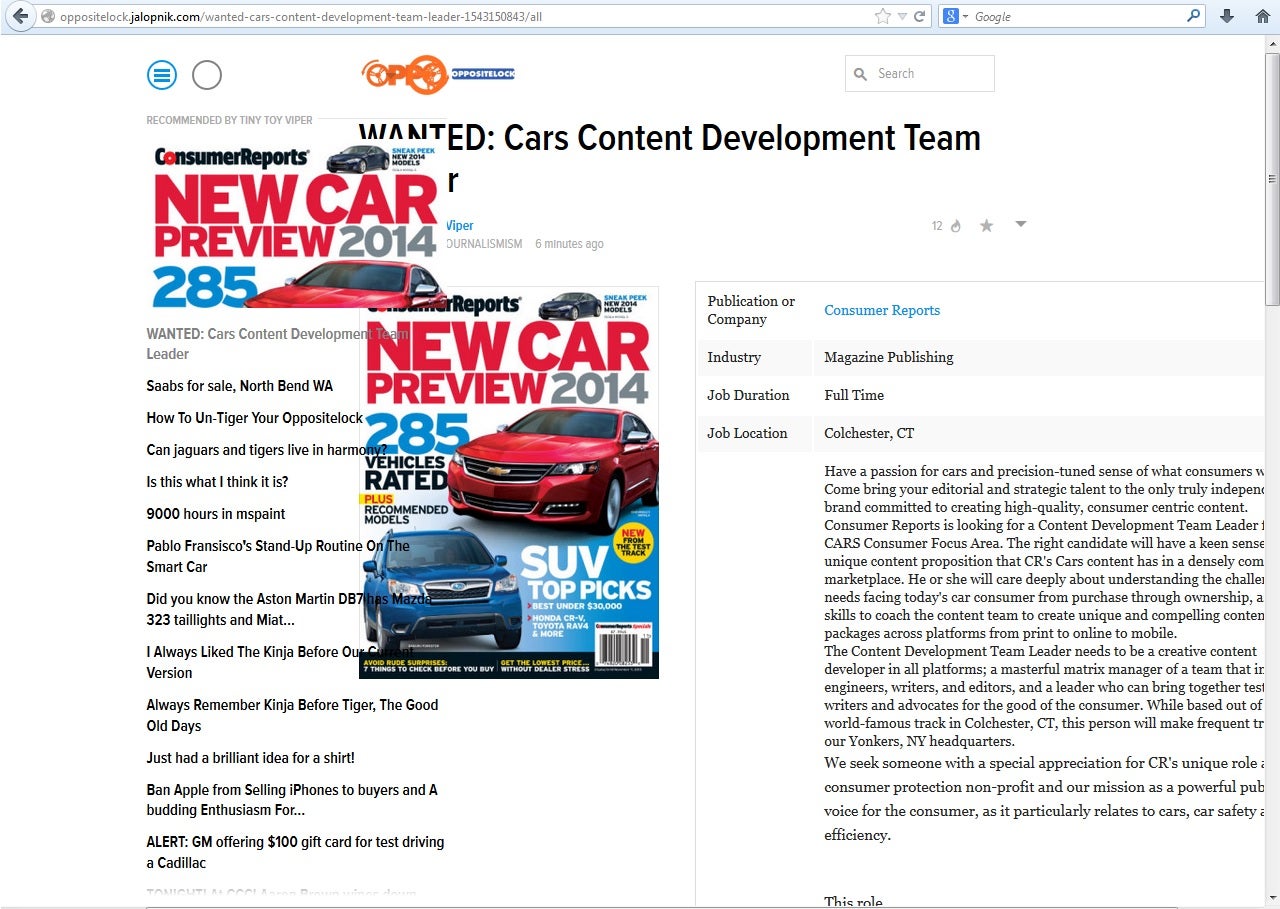Click the site Search field
1280x909 pixels.
920,73
